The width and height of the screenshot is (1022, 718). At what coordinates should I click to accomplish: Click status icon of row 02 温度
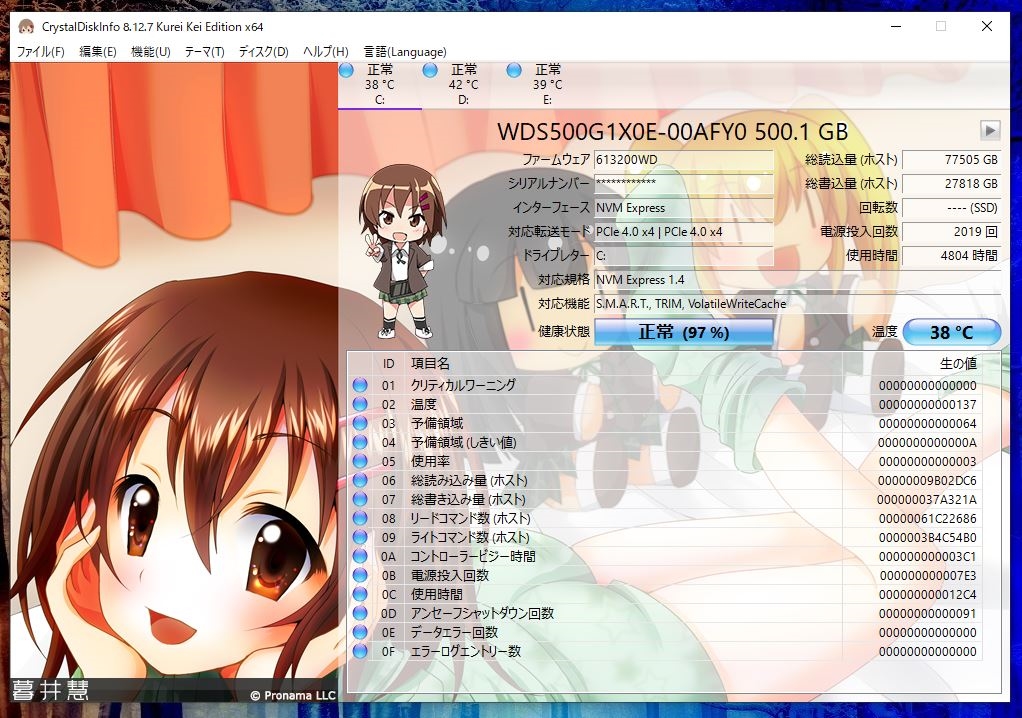pos(360,404)
